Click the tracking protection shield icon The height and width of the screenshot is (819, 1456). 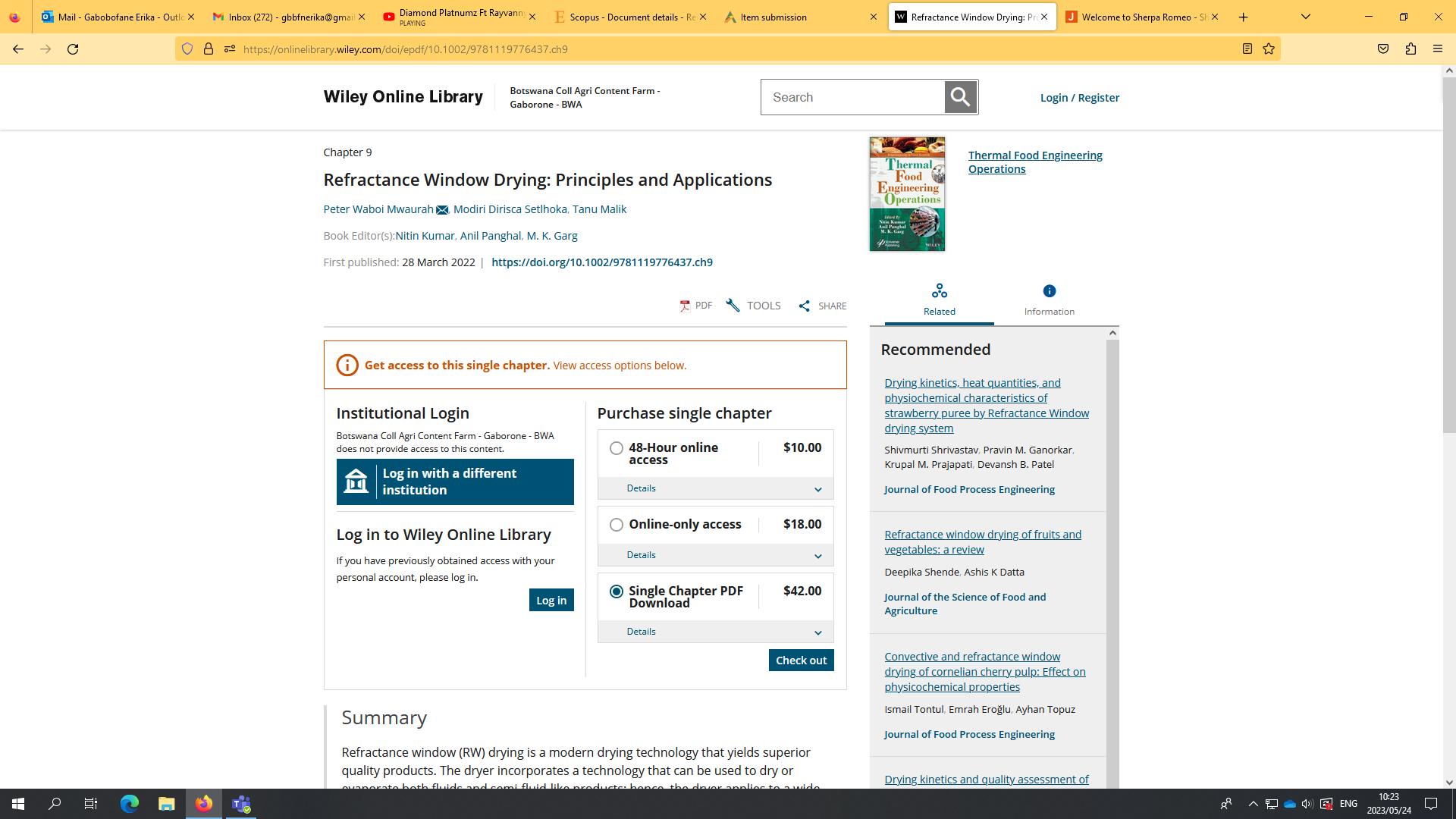click(187, 49)
